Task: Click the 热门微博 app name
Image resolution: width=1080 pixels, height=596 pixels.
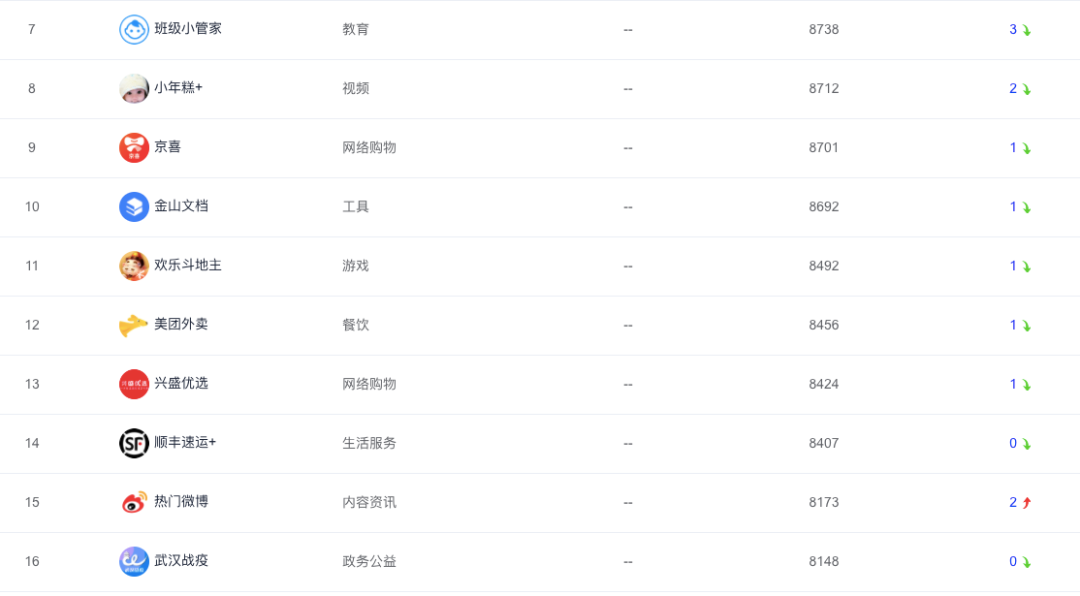Action: click(181, 501)
